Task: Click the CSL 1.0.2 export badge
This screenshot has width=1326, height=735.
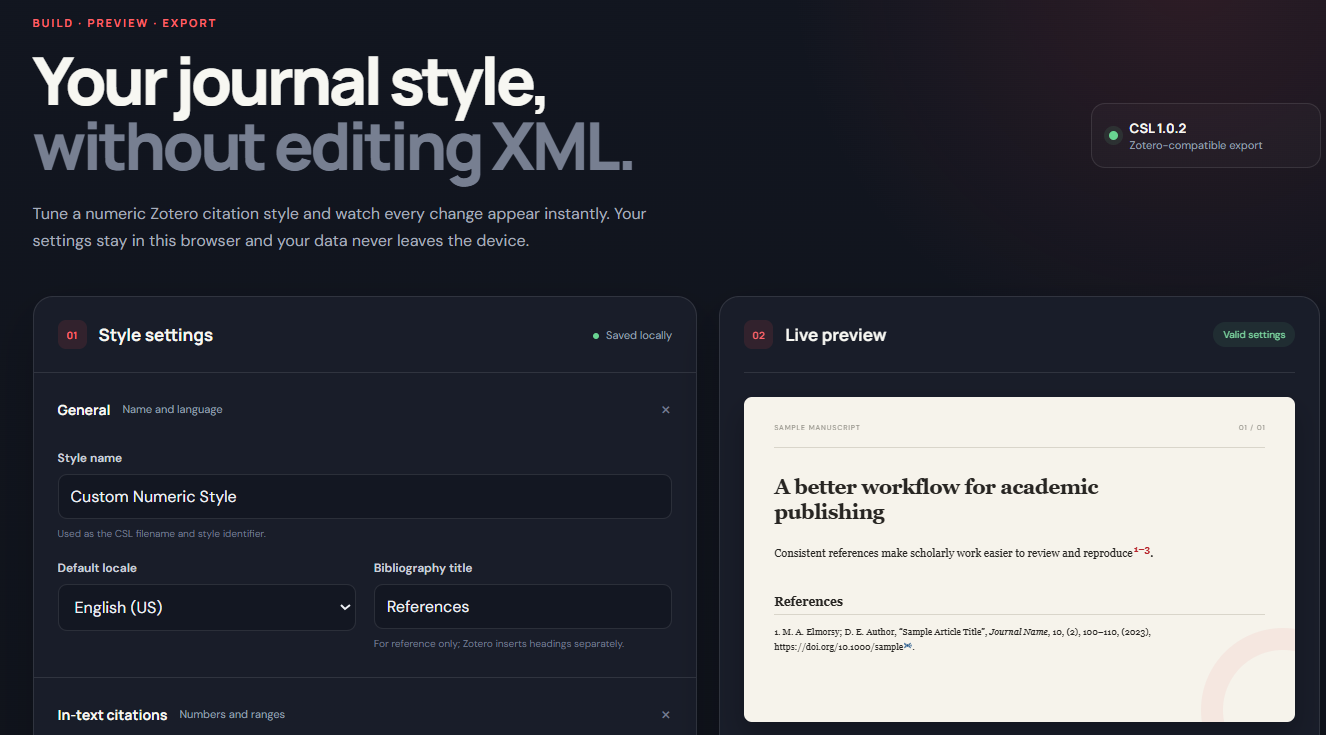Action: [x=1206, y=135]
